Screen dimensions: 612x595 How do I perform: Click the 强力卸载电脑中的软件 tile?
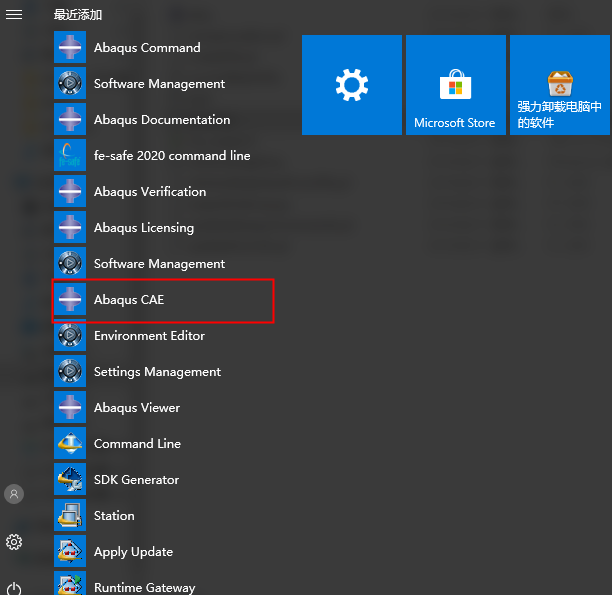559,85
